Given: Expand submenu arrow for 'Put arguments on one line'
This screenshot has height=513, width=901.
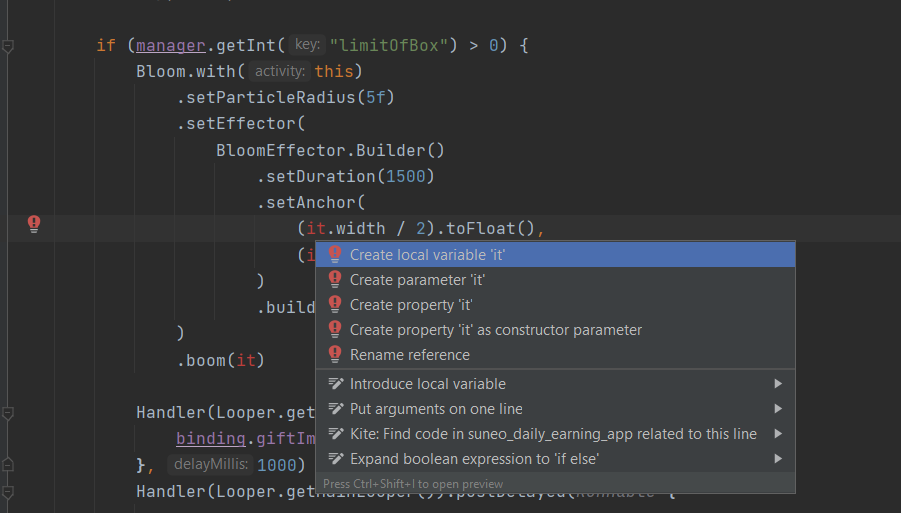Looking at the screenshot, I should [x=778, y=409].
